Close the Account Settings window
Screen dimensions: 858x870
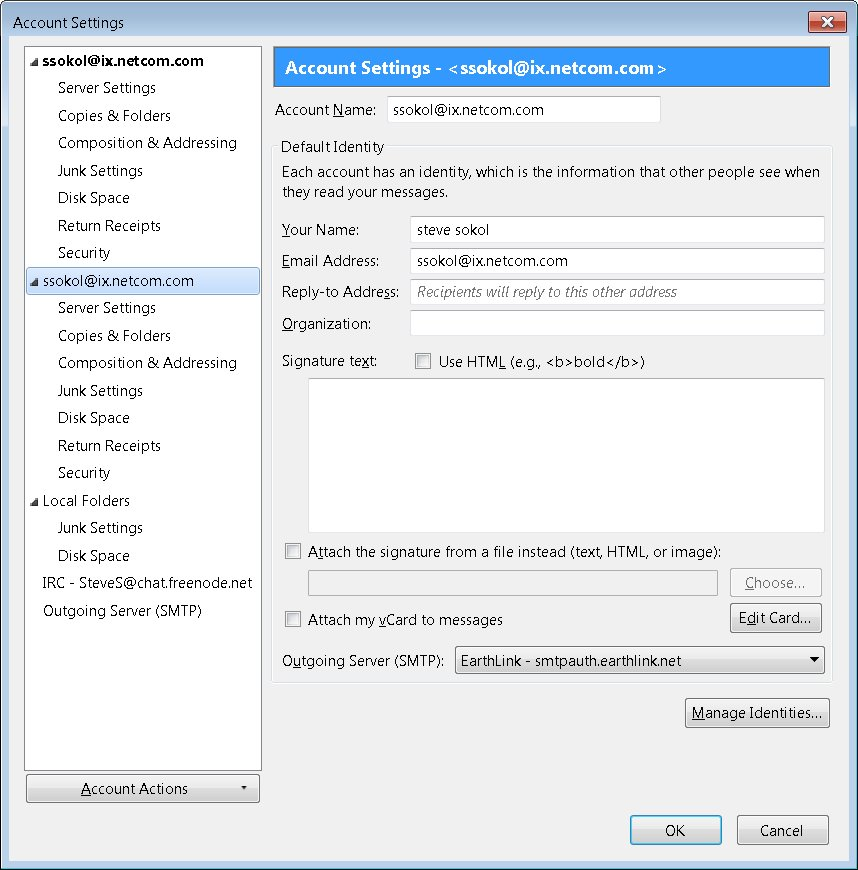point(827,22)
